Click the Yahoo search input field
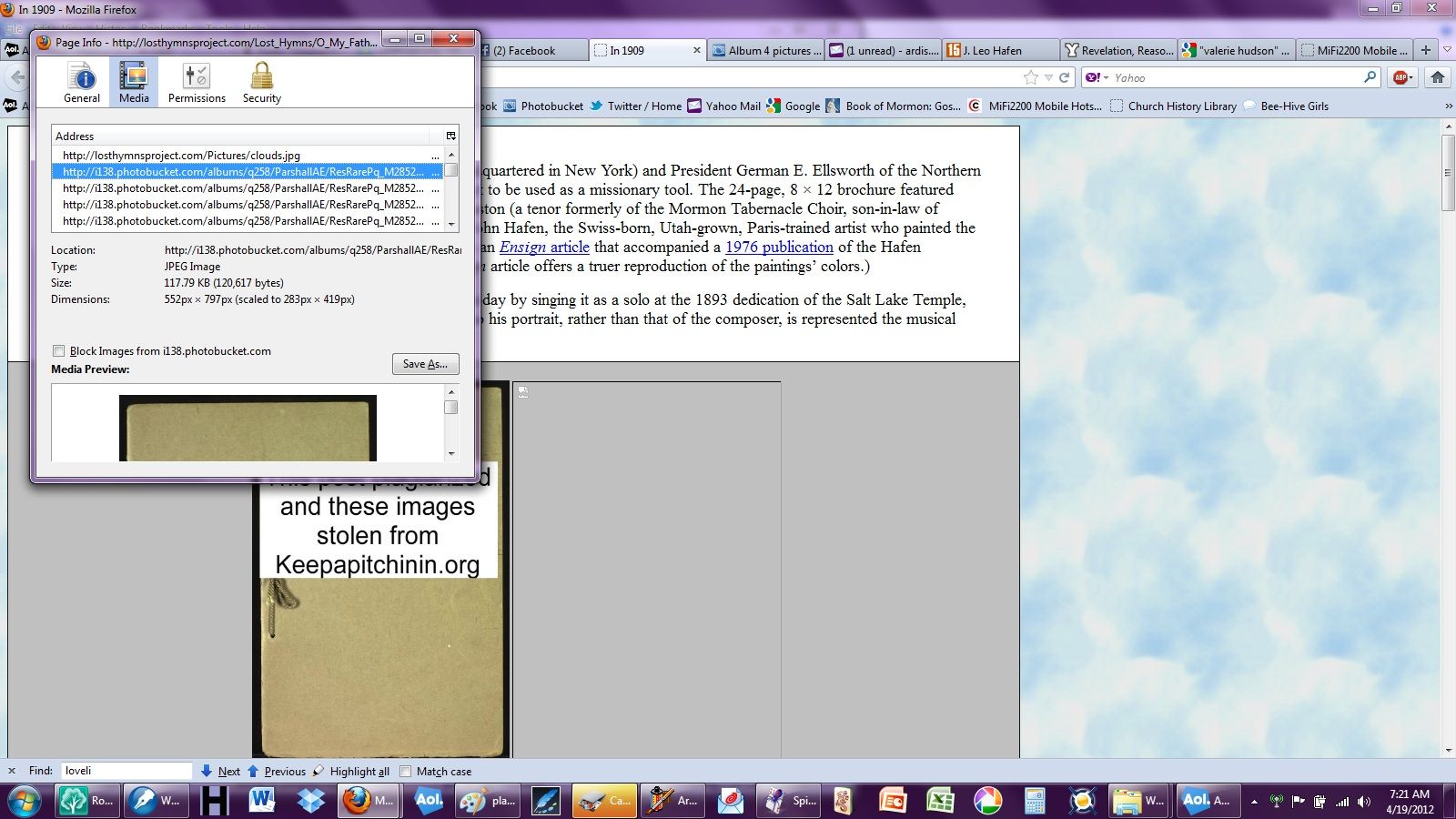This screenshot has width=1456, height=819. [x=1235, y=77]
